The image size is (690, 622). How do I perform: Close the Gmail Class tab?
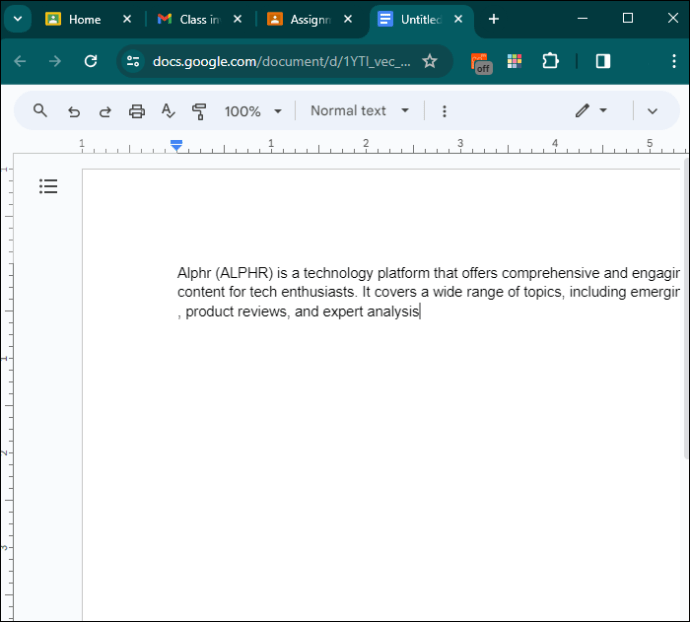(238, 19)
